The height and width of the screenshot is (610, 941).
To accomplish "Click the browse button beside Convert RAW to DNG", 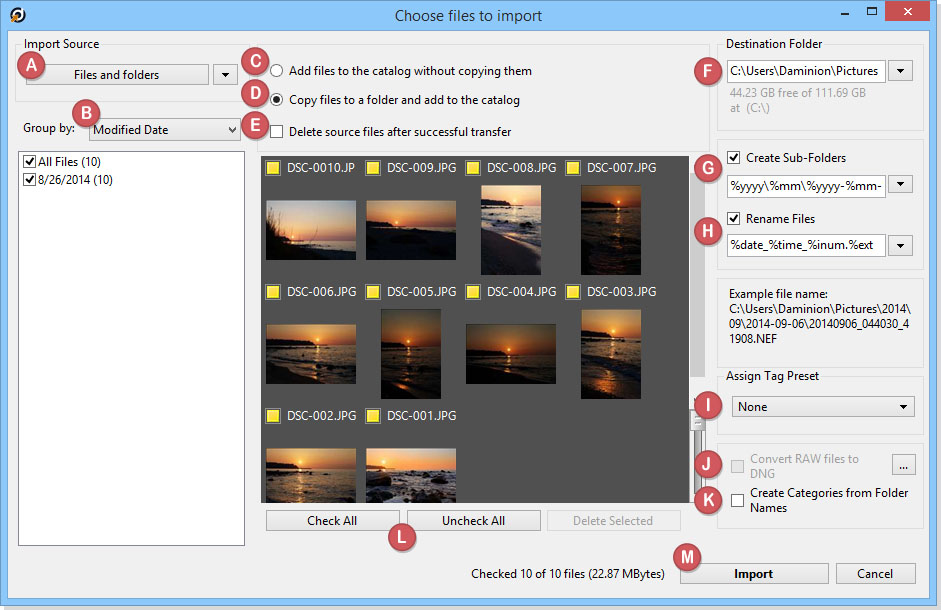I will (902, 465).
